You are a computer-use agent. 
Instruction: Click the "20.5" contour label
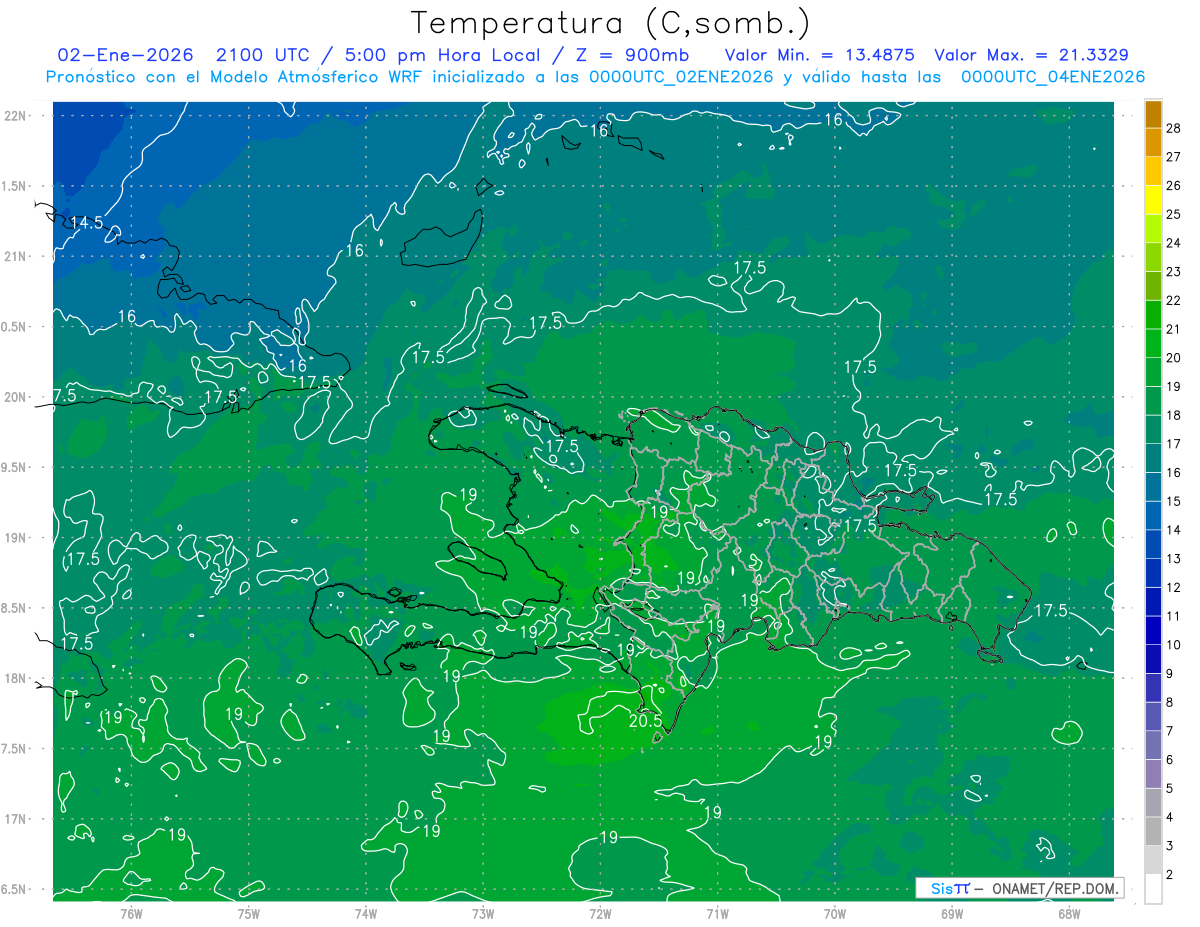coord(645,719)
